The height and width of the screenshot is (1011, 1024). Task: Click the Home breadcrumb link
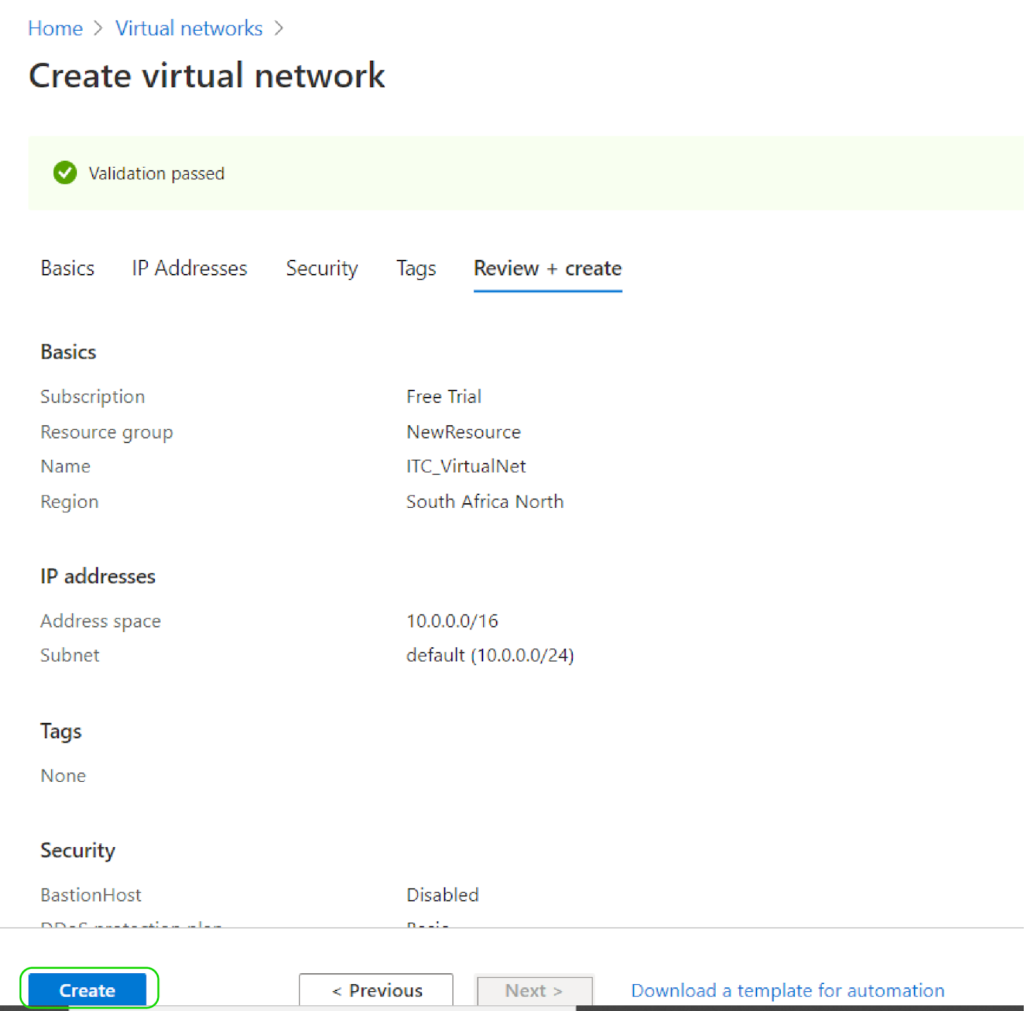(x=55, y=28)
